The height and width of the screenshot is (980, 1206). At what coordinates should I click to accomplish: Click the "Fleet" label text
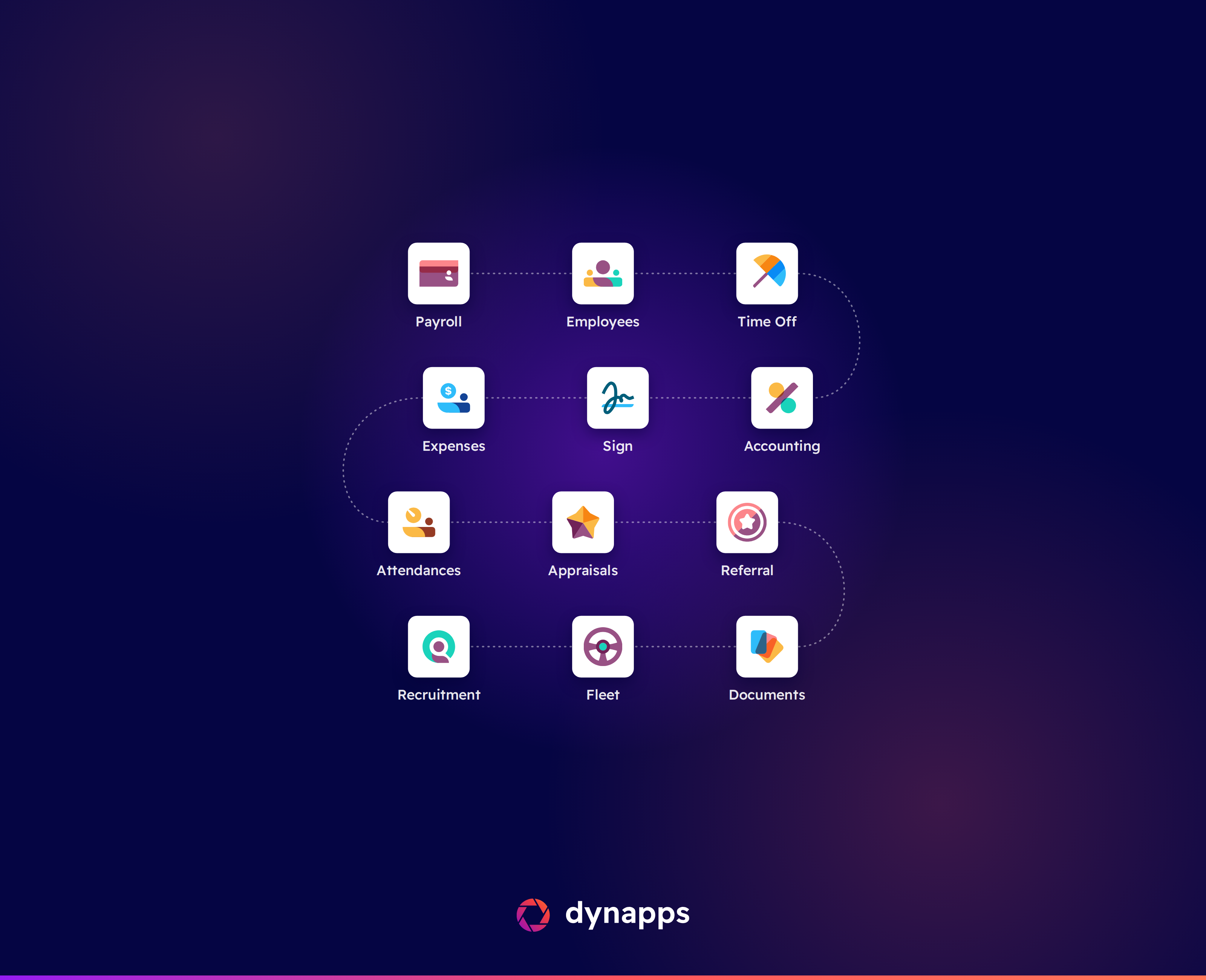[603, 694]
